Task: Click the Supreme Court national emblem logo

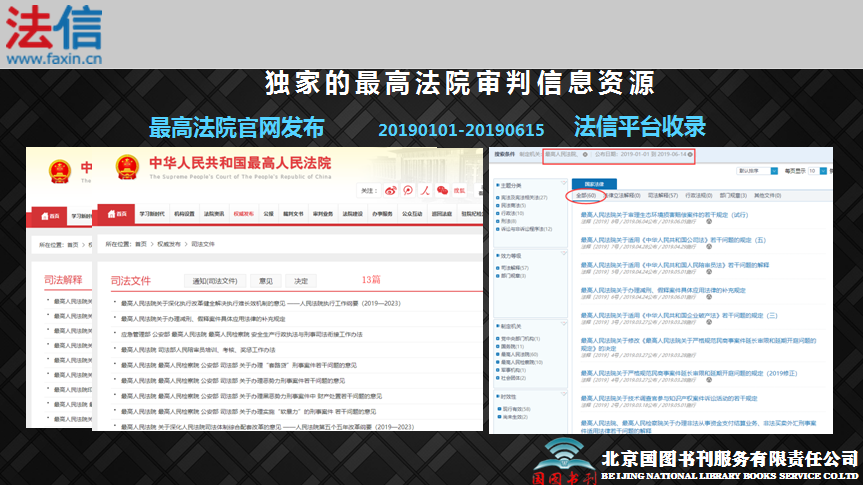Action: click(x=127, y=167)
